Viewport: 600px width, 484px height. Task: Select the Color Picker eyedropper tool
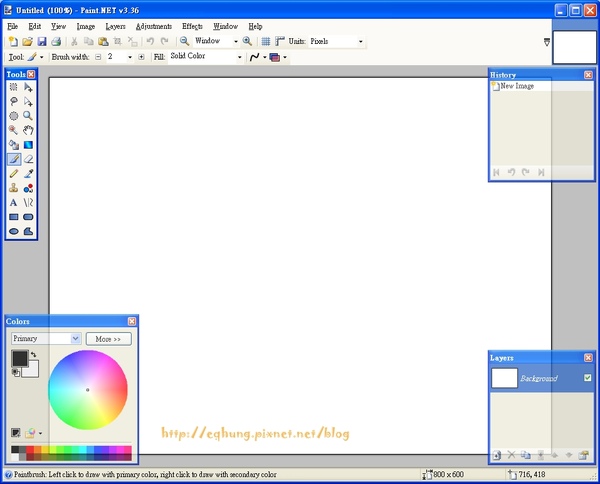(28, 174)
